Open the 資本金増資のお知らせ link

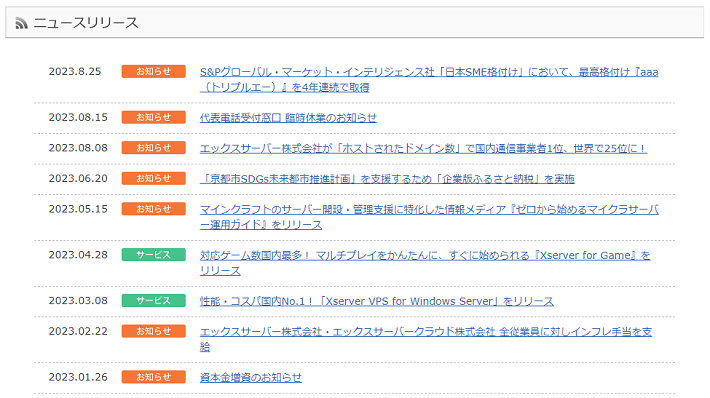tap(251, 377)
